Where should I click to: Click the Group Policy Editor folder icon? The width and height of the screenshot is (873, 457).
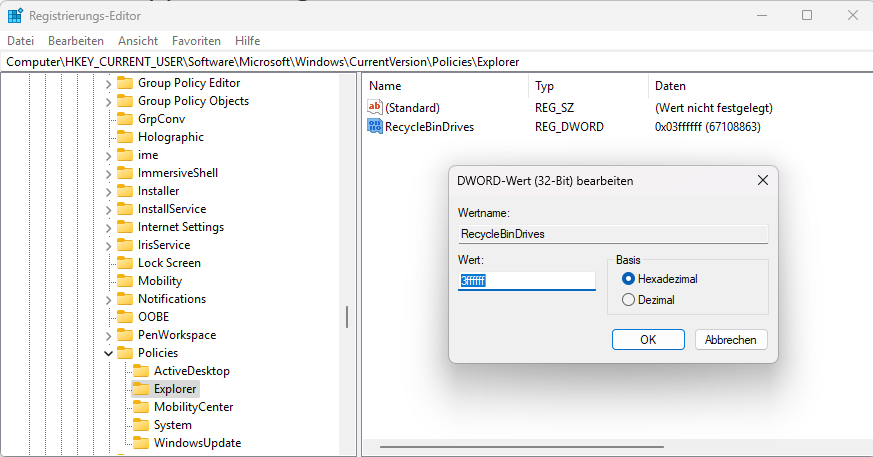(125, 83)
